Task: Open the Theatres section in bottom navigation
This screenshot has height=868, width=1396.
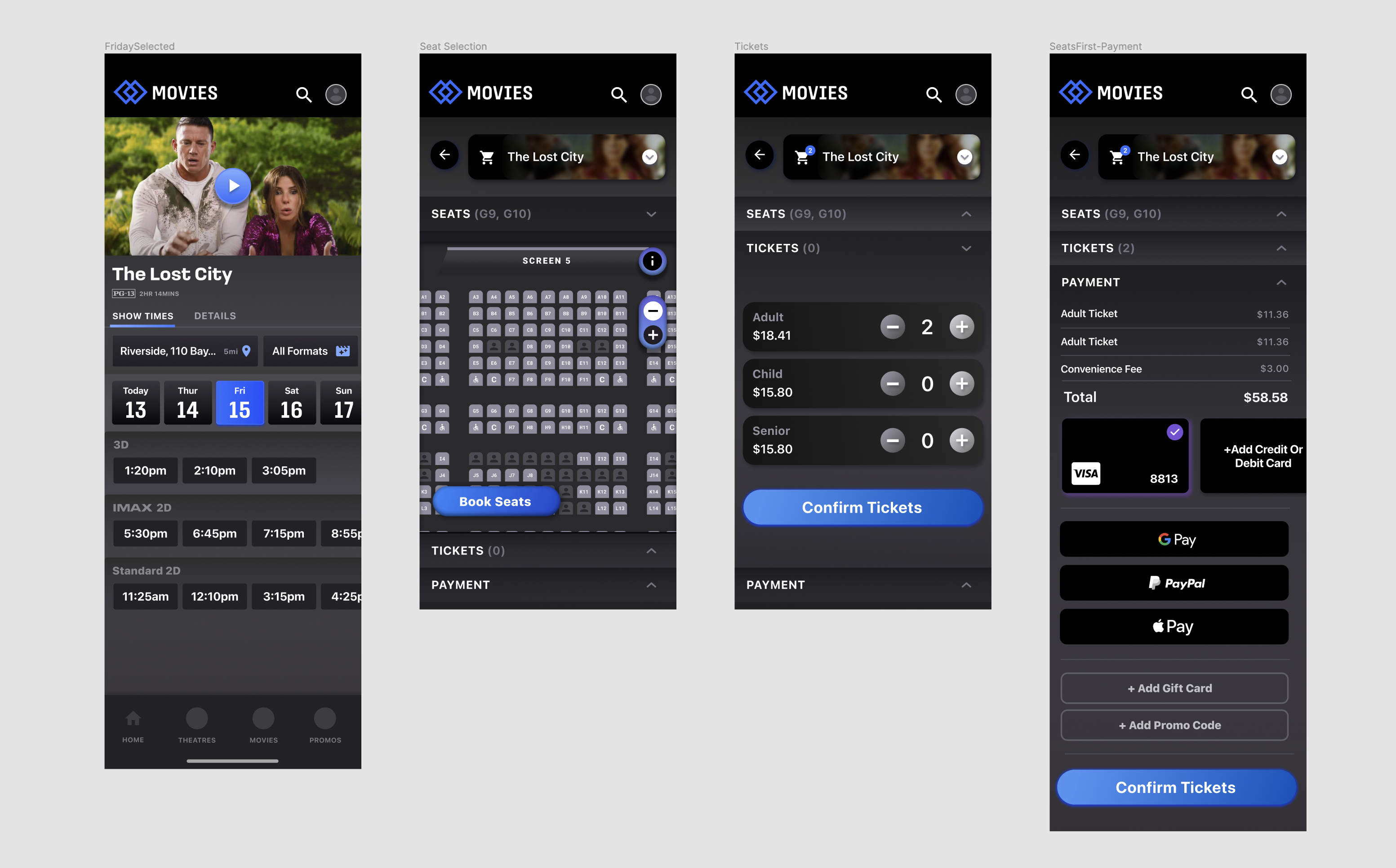Action: (x=197, y=726)
